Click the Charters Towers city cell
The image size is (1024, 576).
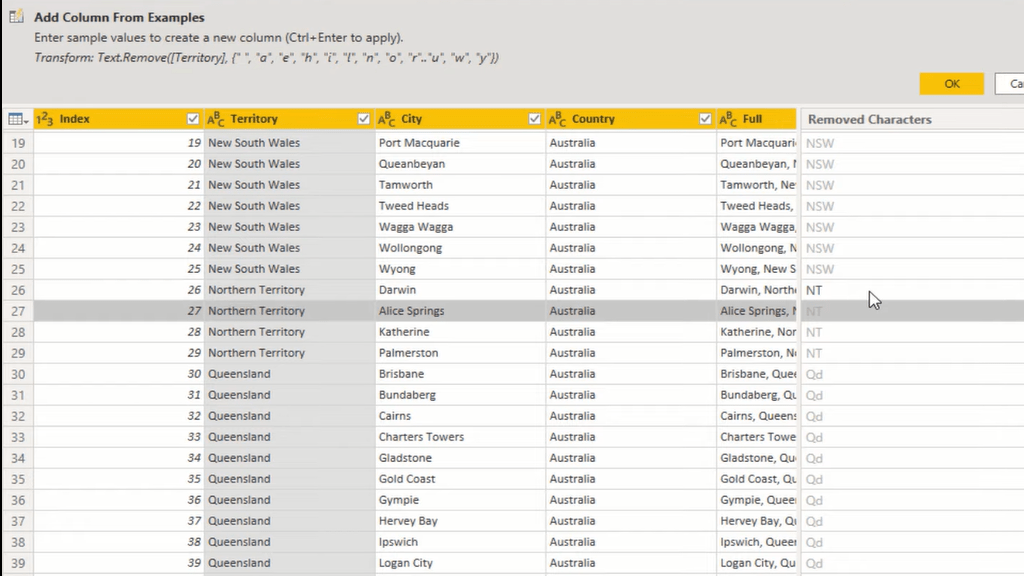click(460, 436)
